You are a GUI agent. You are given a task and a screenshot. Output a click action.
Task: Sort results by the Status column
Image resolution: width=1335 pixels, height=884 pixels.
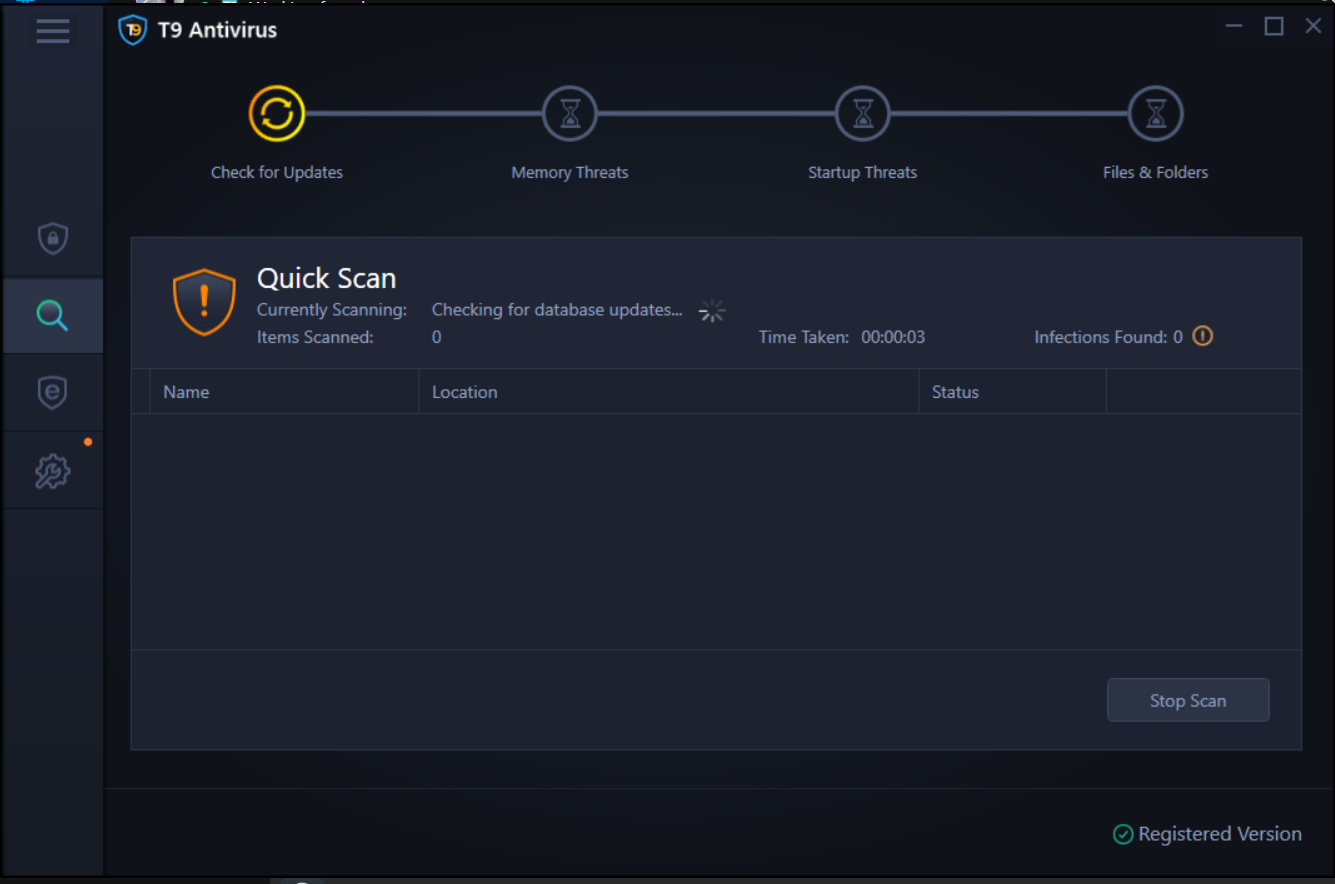coord(954,392)
